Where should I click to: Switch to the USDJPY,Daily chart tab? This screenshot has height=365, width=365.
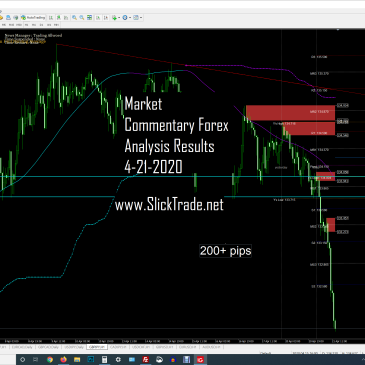coord(74,347)
